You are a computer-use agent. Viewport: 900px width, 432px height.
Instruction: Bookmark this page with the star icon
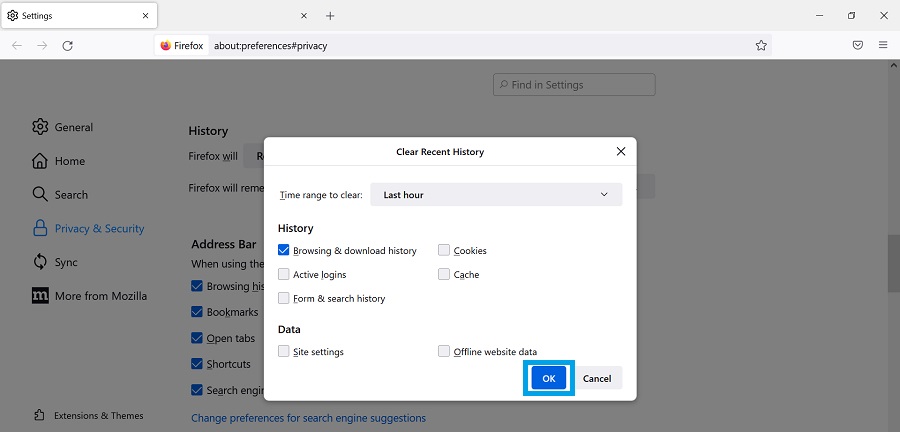(761, 45)
